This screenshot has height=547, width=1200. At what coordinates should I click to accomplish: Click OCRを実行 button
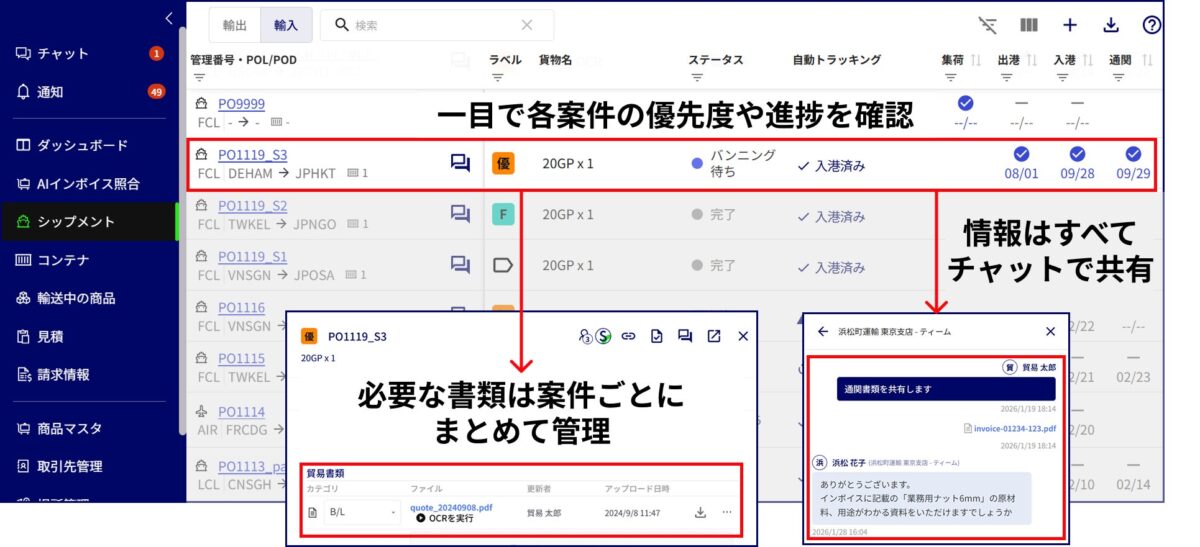coord(447,518)
